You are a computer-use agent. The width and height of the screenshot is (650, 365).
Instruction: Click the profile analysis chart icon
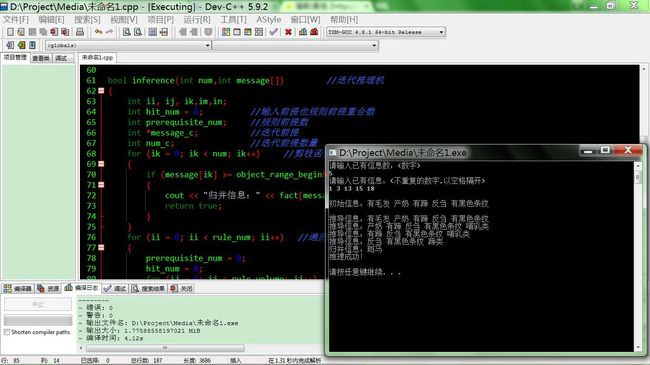tap(303, 32)
